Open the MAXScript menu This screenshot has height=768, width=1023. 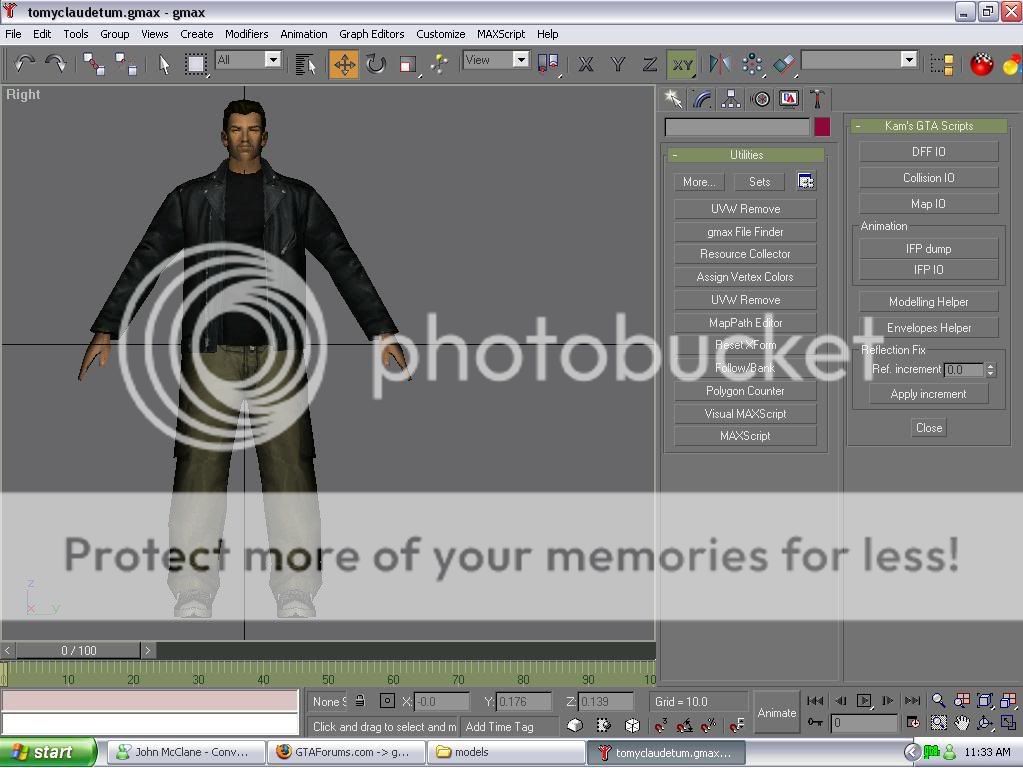pos(500,34)
